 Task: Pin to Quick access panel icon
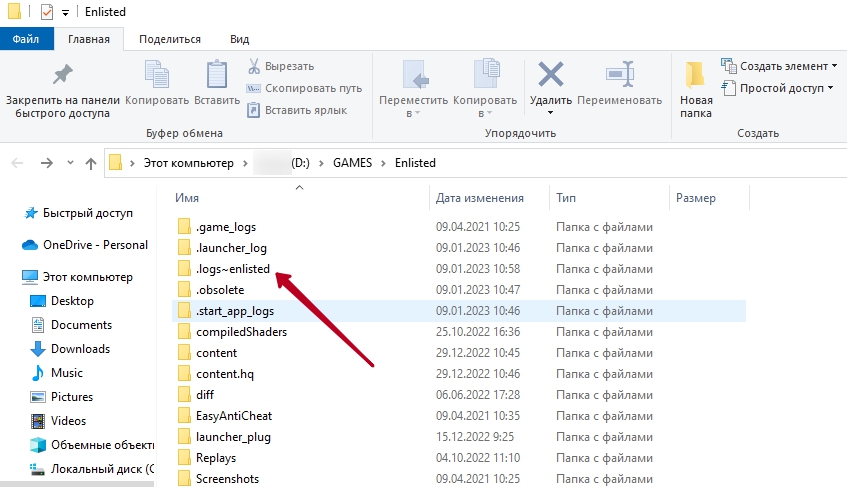pos(63,75)
